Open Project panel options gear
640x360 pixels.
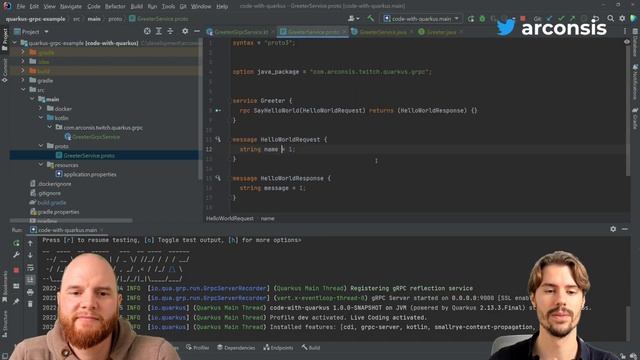(185, 31)
